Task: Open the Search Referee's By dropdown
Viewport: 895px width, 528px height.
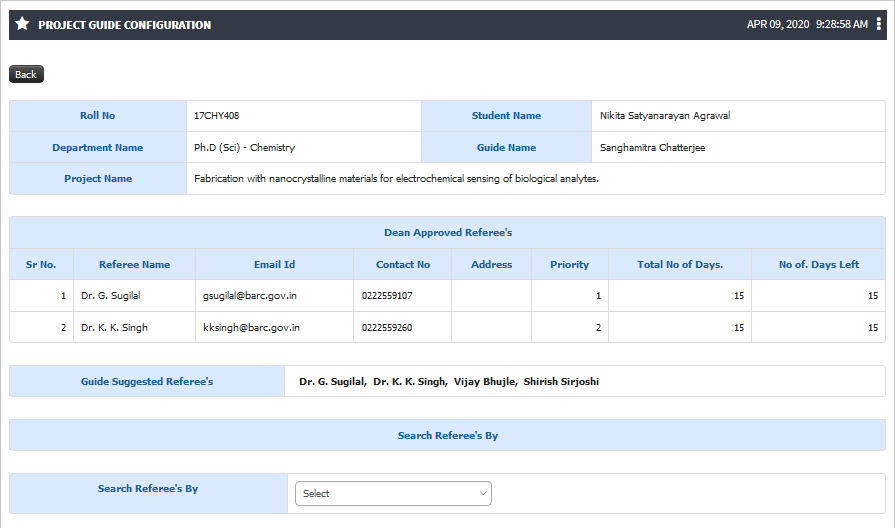Action: pyautogui.click(x=393, y=493)
